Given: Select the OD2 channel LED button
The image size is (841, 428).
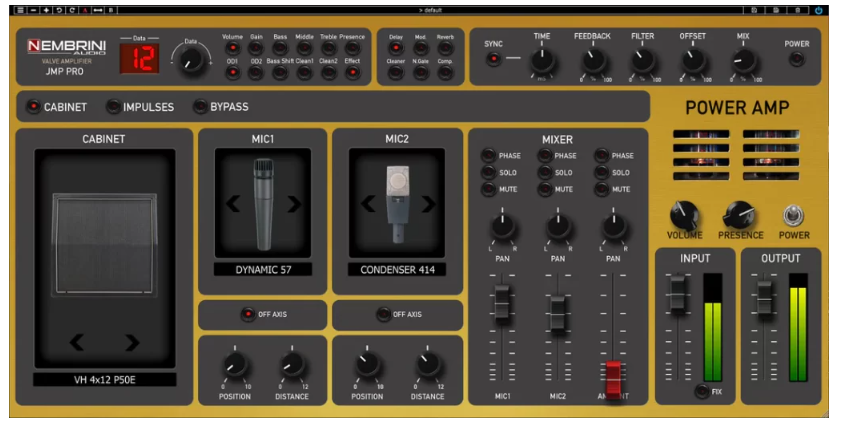Looking at the screenshot, I should [256, 72].
